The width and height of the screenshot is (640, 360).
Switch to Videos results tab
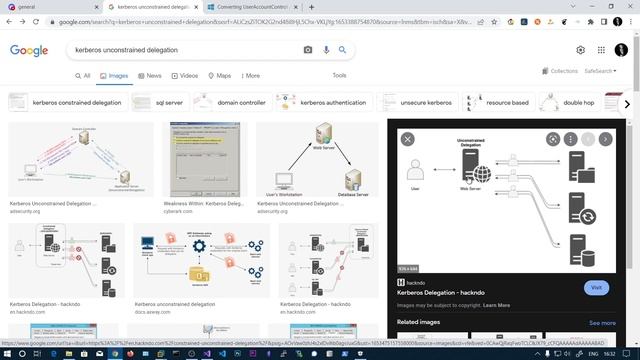pos(184,76)
